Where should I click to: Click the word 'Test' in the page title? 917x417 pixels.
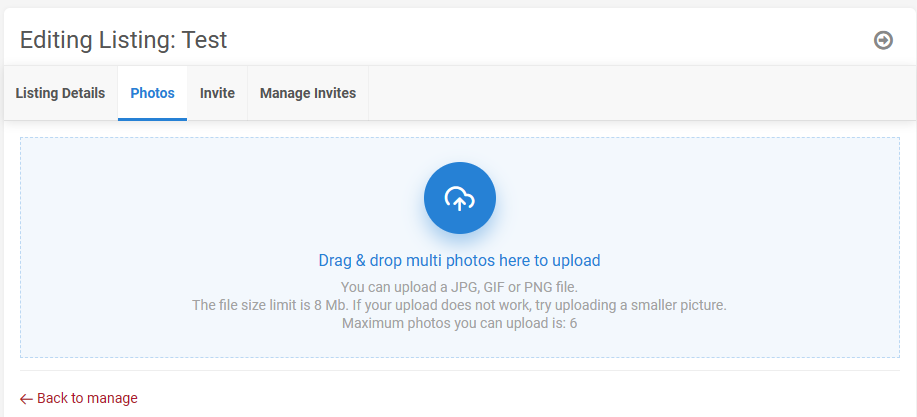[204, 40]
